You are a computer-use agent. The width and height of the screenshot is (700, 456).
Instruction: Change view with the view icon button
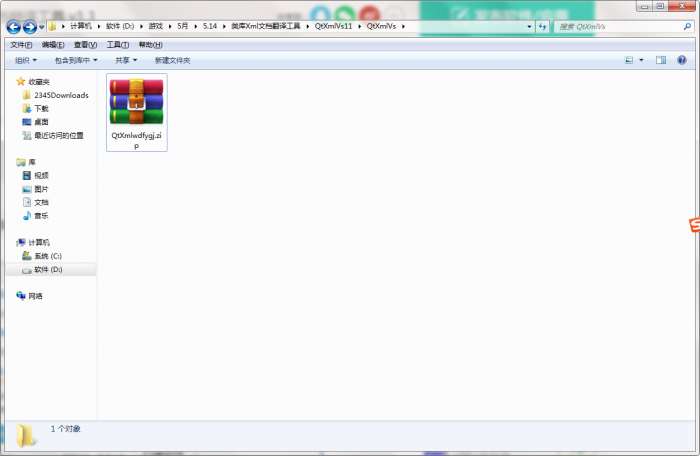click(629, 60)
